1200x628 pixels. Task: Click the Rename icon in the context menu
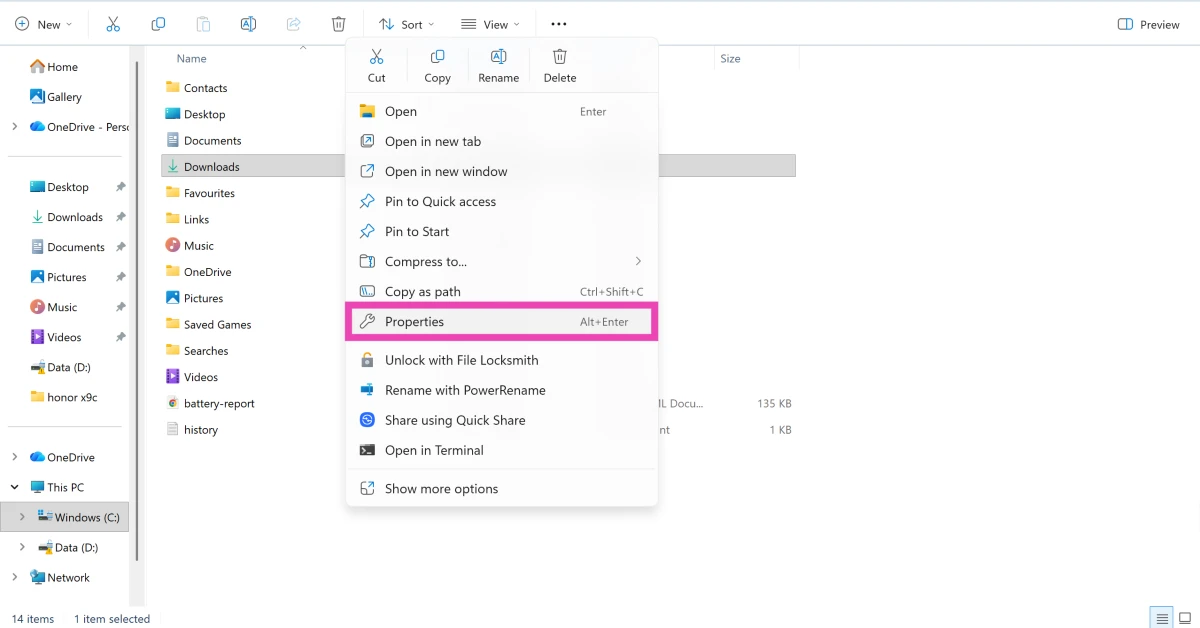coord(498,64)
